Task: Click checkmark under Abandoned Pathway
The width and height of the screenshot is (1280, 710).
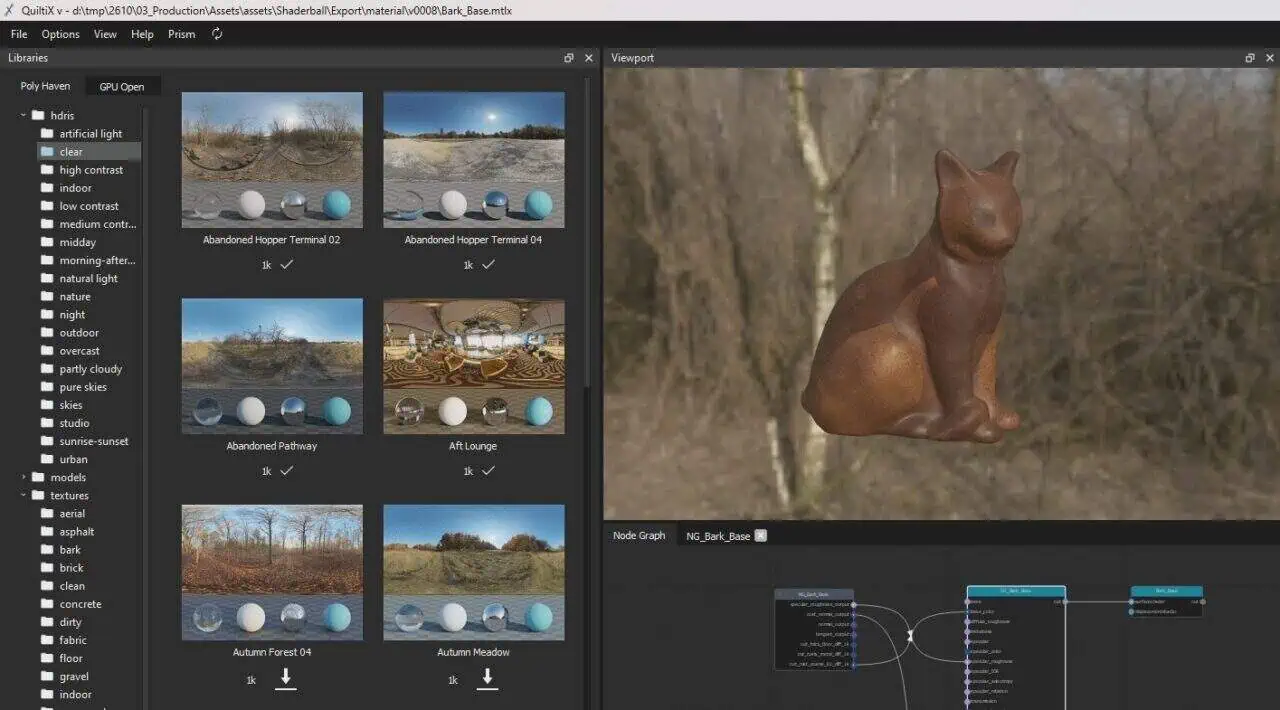Action: (x=287, y=471)
